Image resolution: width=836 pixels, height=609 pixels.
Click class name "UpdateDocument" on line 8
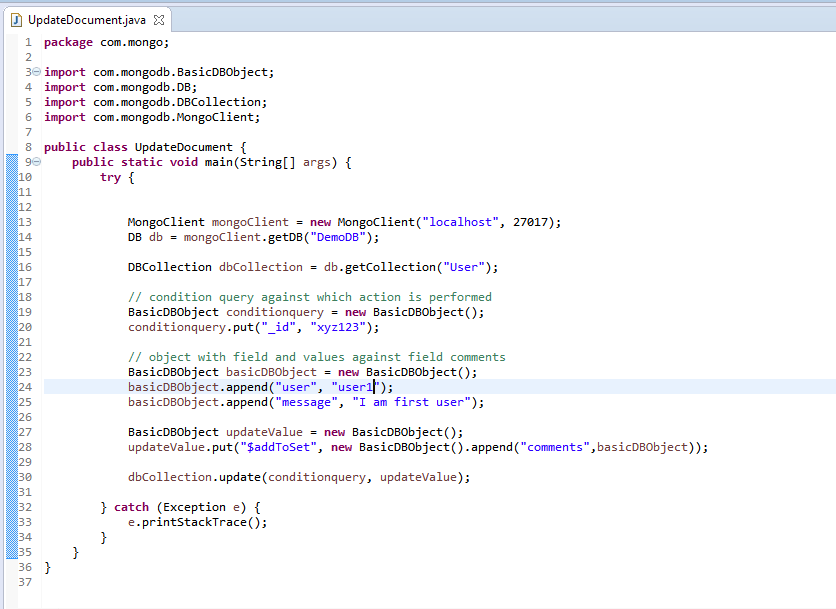click(183, 147)
